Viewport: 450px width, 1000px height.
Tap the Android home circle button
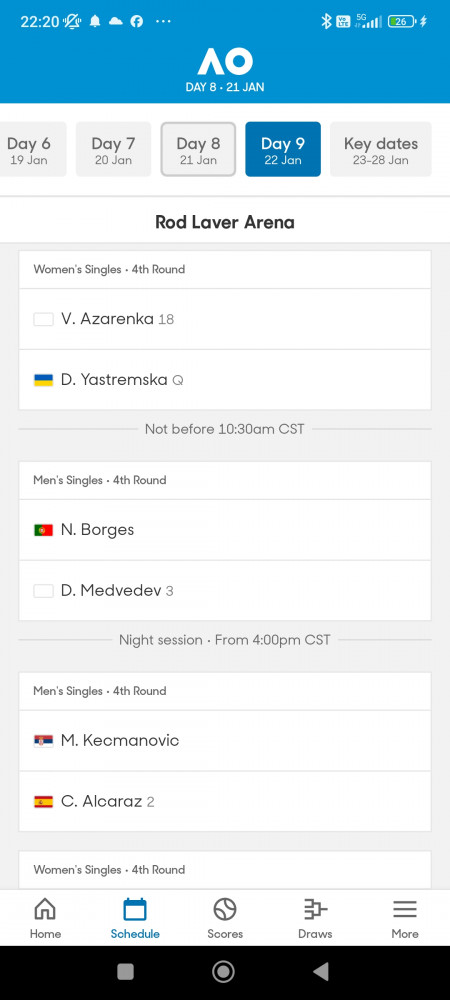coord(223,971)
